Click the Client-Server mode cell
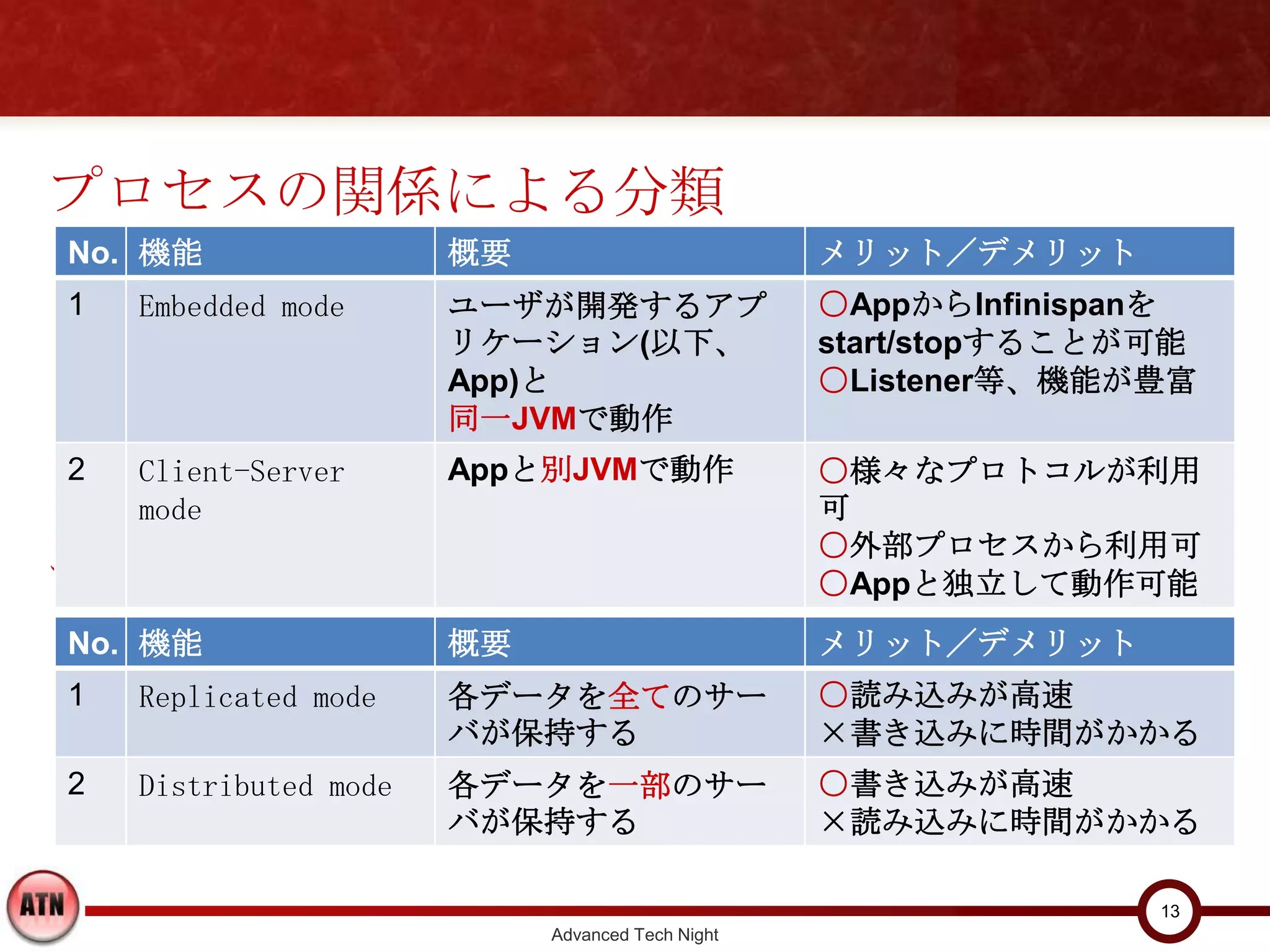 (x=280, y=524)
